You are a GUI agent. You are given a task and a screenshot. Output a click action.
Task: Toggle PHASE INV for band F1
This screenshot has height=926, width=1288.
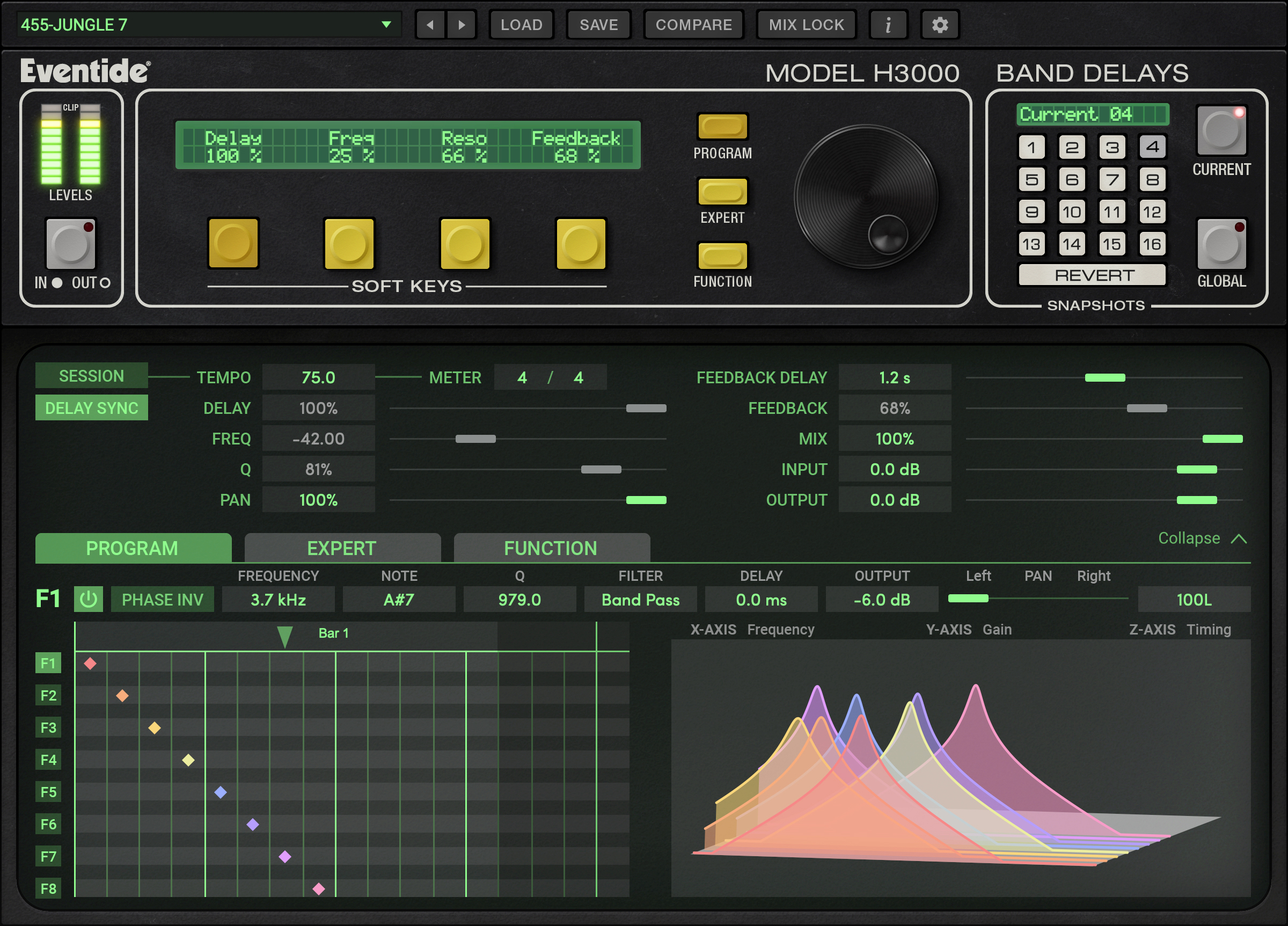(x=163, y=599)
